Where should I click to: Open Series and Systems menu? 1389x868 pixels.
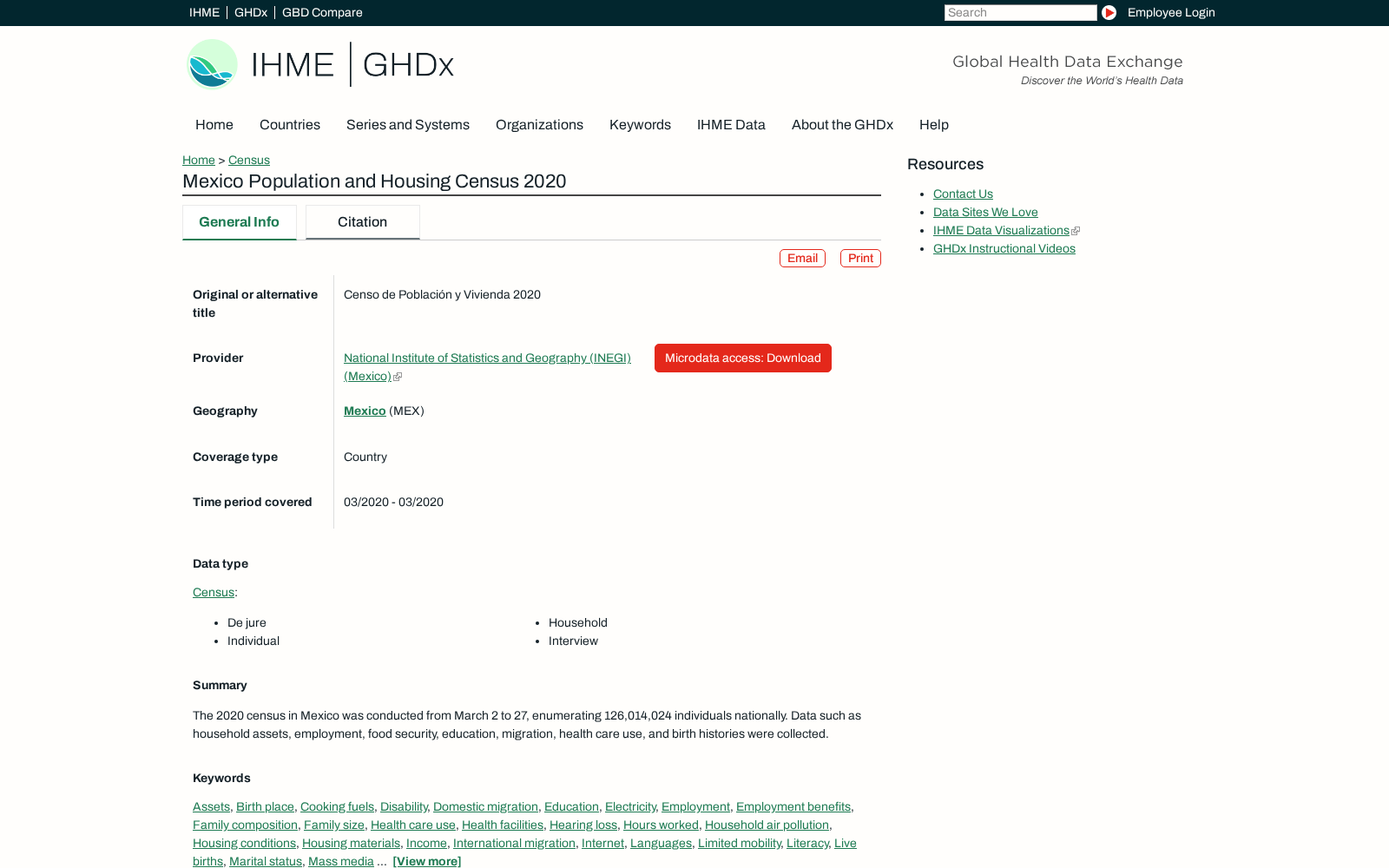pos(408,124)
